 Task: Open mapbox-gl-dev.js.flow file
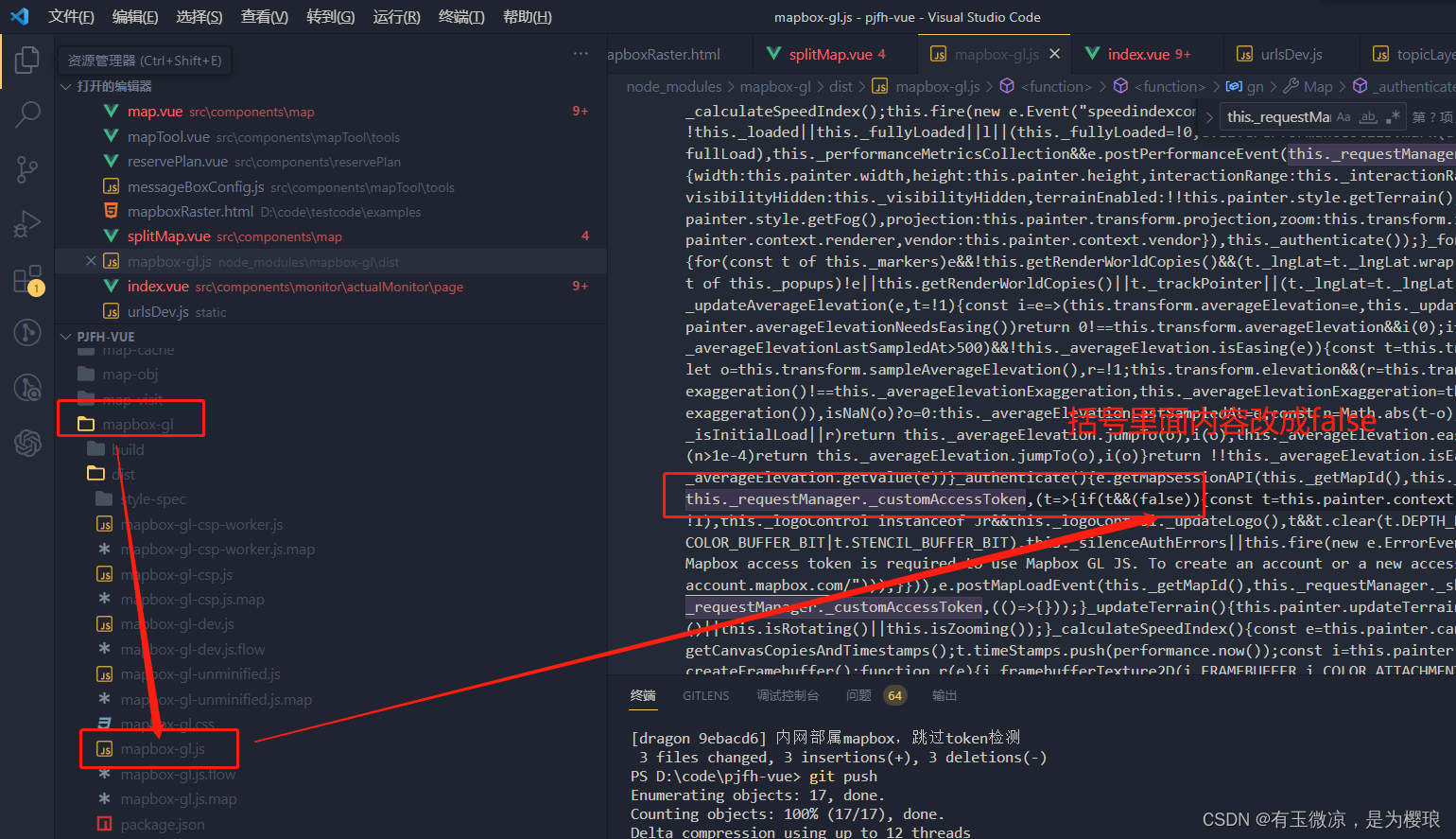click(x=193, y=649)
